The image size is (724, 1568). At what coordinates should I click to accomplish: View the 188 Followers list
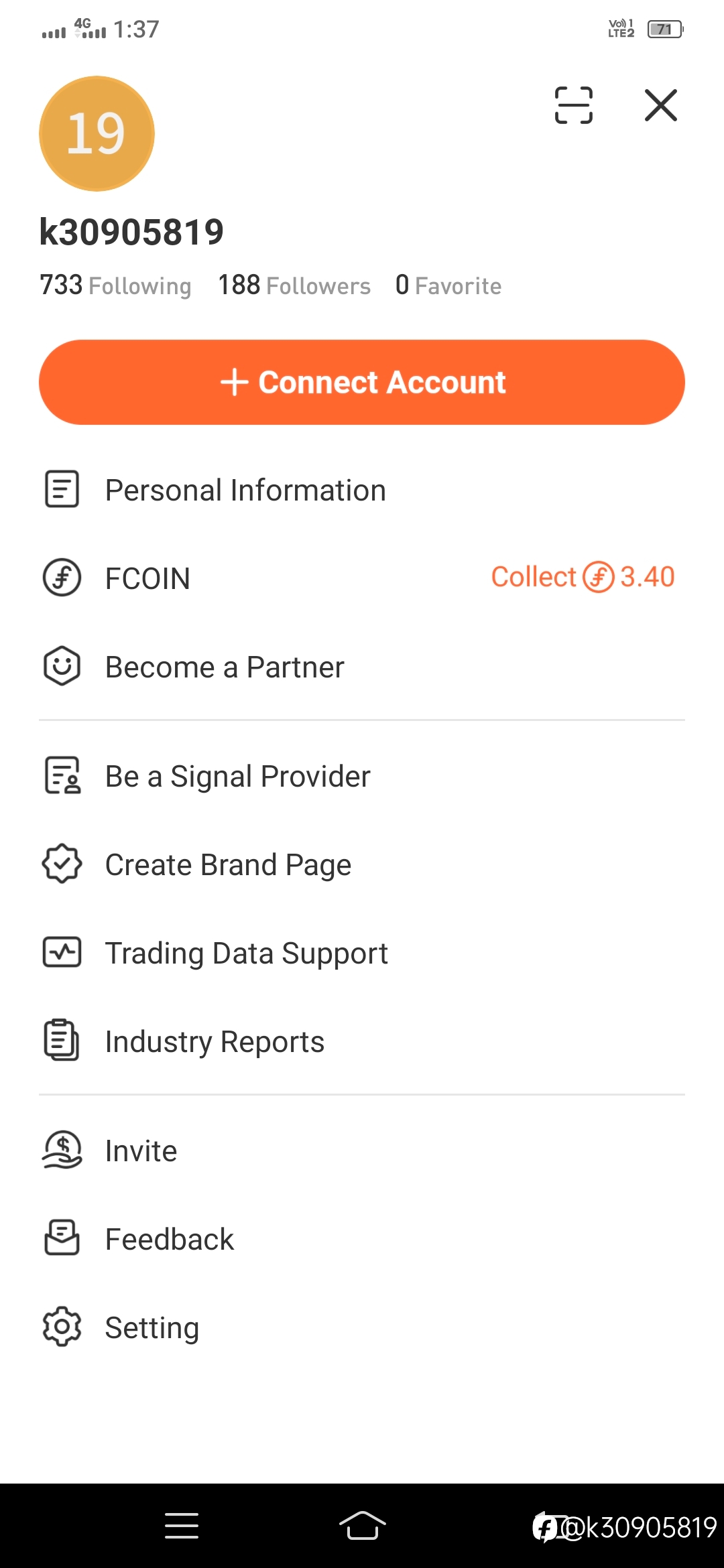[294, 285]
